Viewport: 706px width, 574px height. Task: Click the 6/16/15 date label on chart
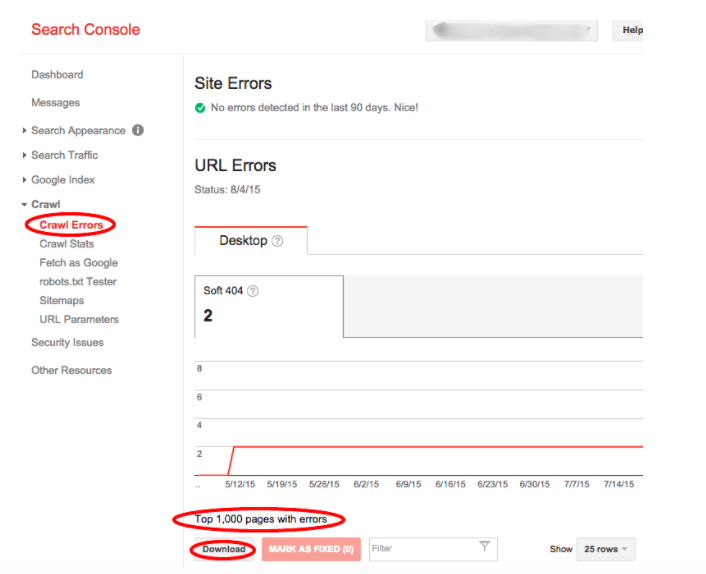pos(450,484)
